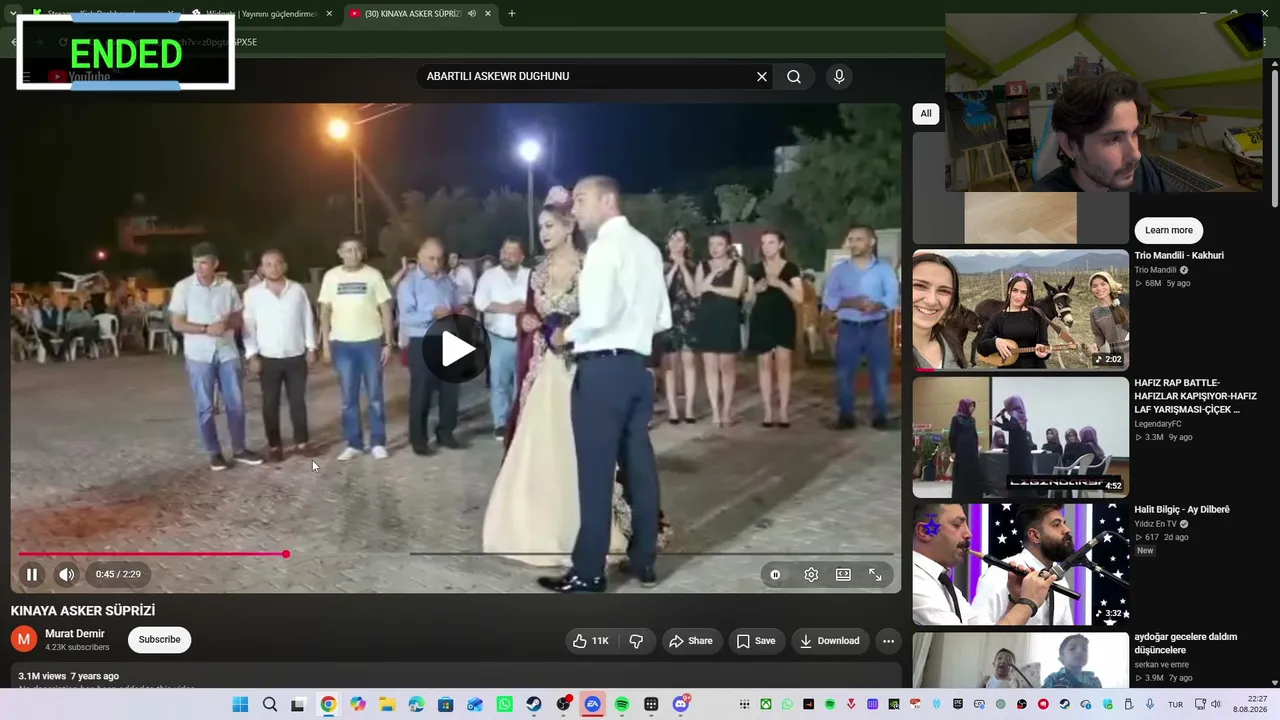
Task: Open the video player settings gear
Action: pos(811,575)
